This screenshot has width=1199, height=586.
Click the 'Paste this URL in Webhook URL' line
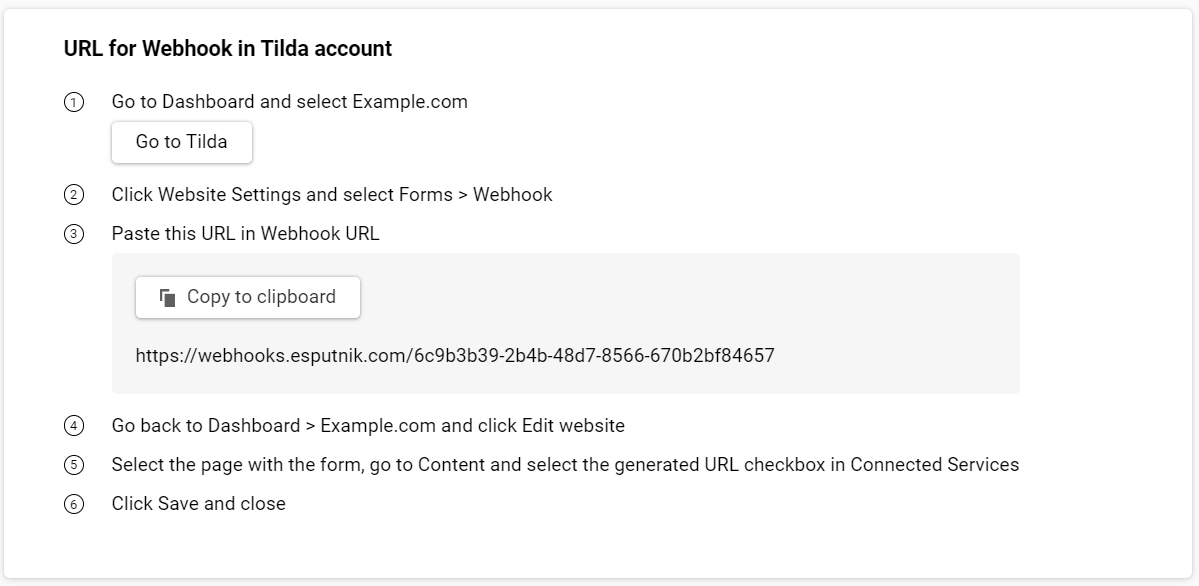[x=245, y=234]
